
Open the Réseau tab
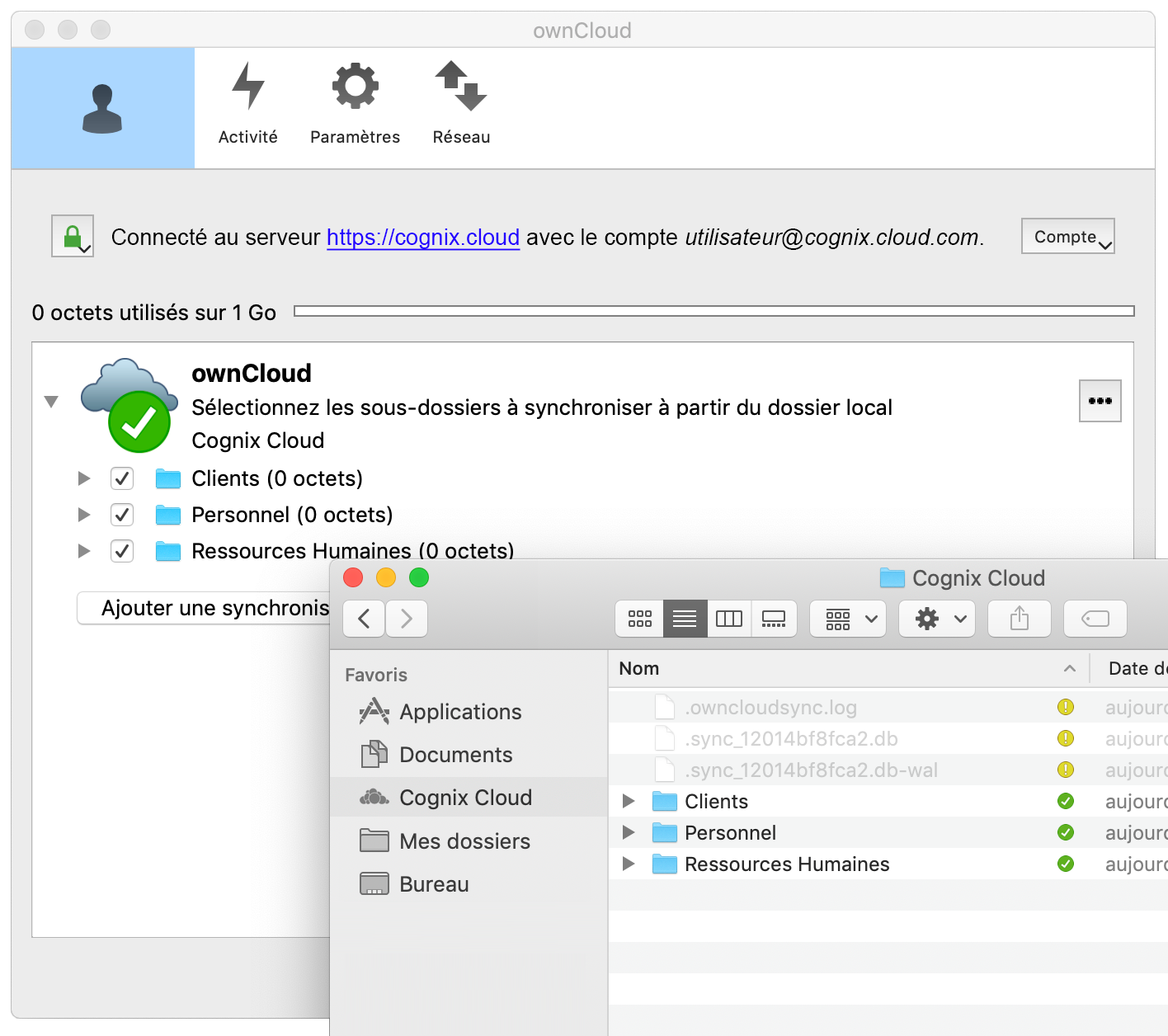tap(461, 104)
